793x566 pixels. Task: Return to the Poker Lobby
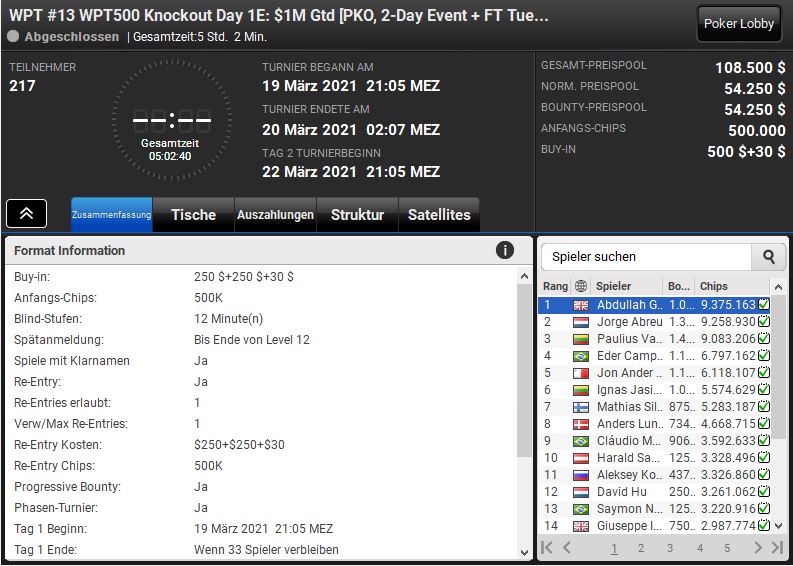(x=739, y=23)
